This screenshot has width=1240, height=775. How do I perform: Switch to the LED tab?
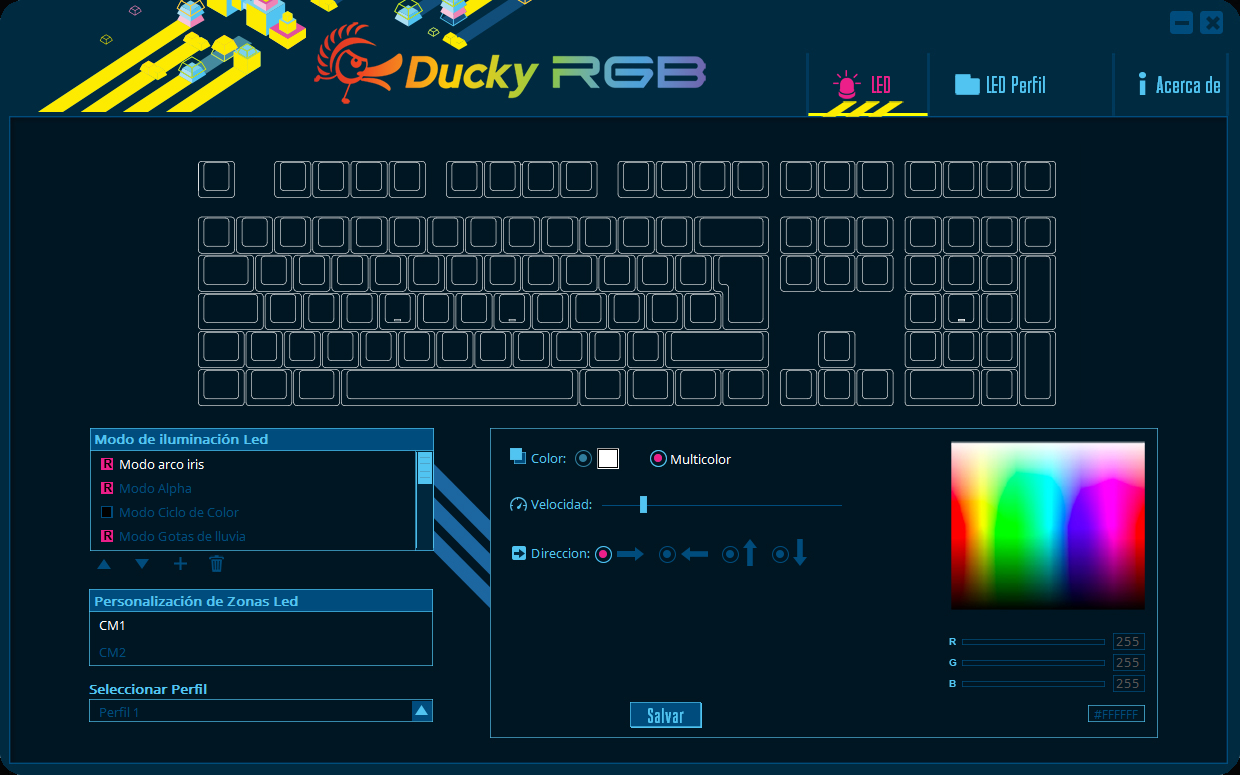coord(867,85)
